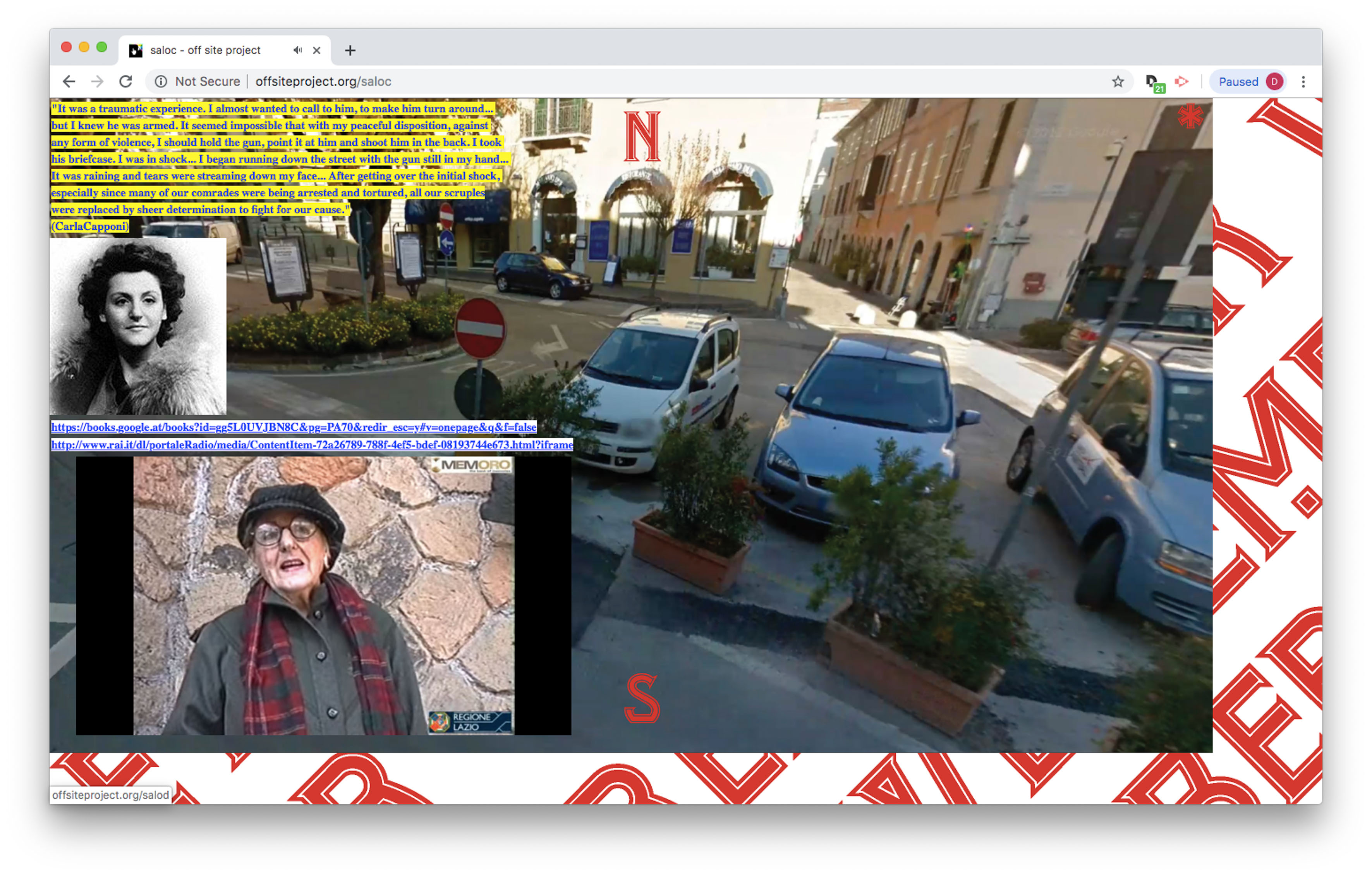Click the red N compass letter
Image resolution: width=1372 pixels, height=875 pixels.
pos(642,137)
